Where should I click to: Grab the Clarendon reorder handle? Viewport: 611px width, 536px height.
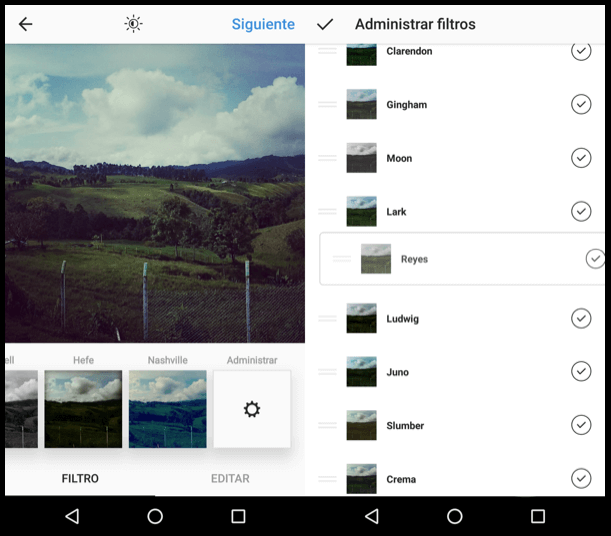(327, 51)
